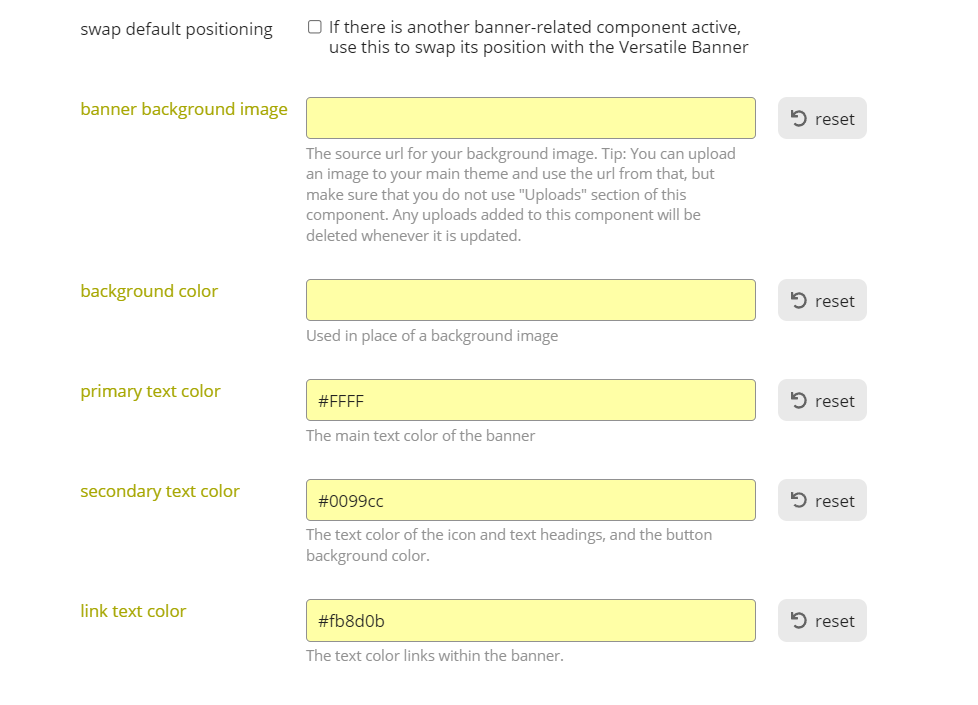Enable the swap default positioning checkbox
Viewport: 978px width, 705px height.
click(x=315, y=27)
